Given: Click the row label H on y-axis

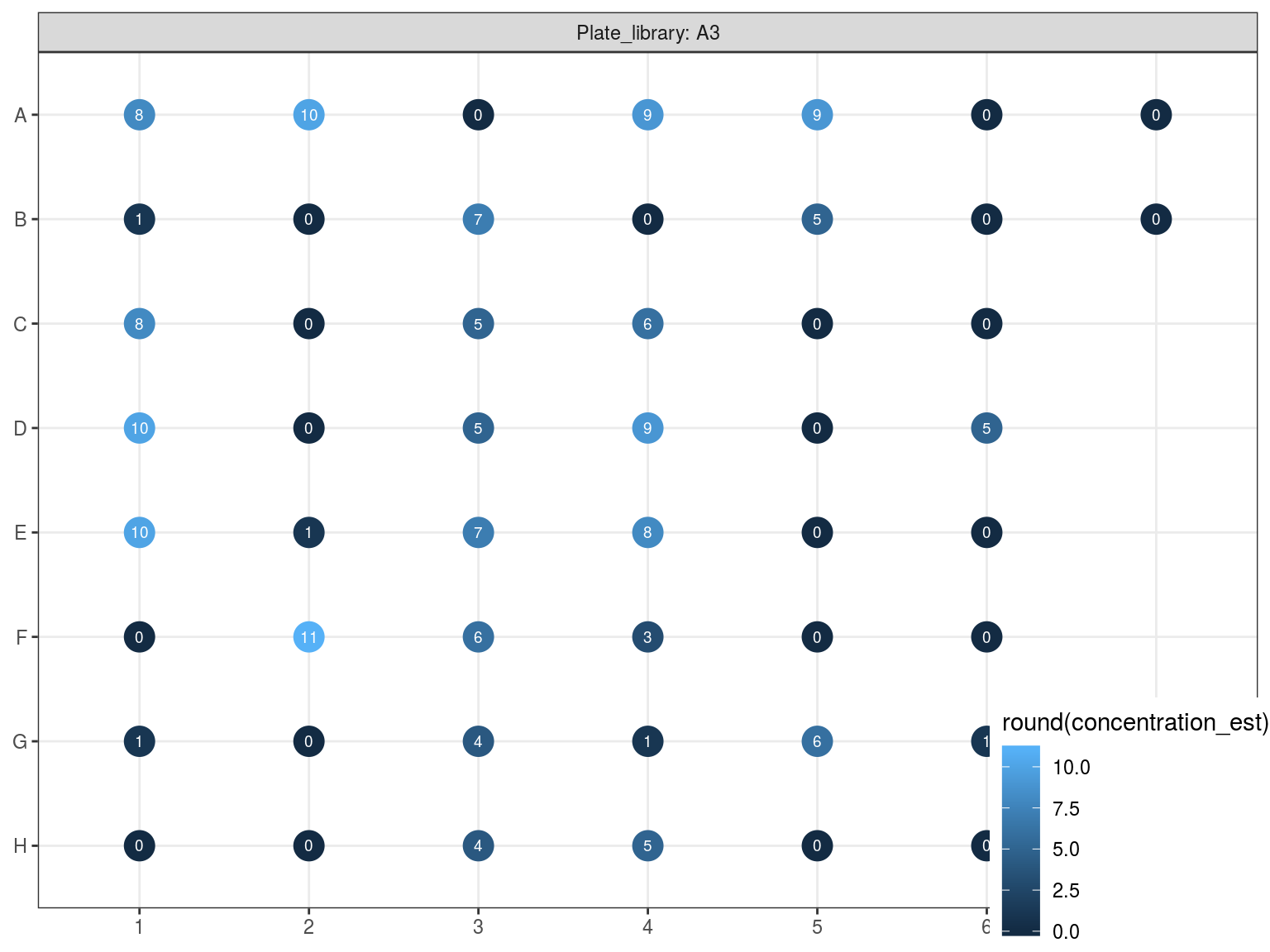Looking at the screenshot, I should [21, 846].
